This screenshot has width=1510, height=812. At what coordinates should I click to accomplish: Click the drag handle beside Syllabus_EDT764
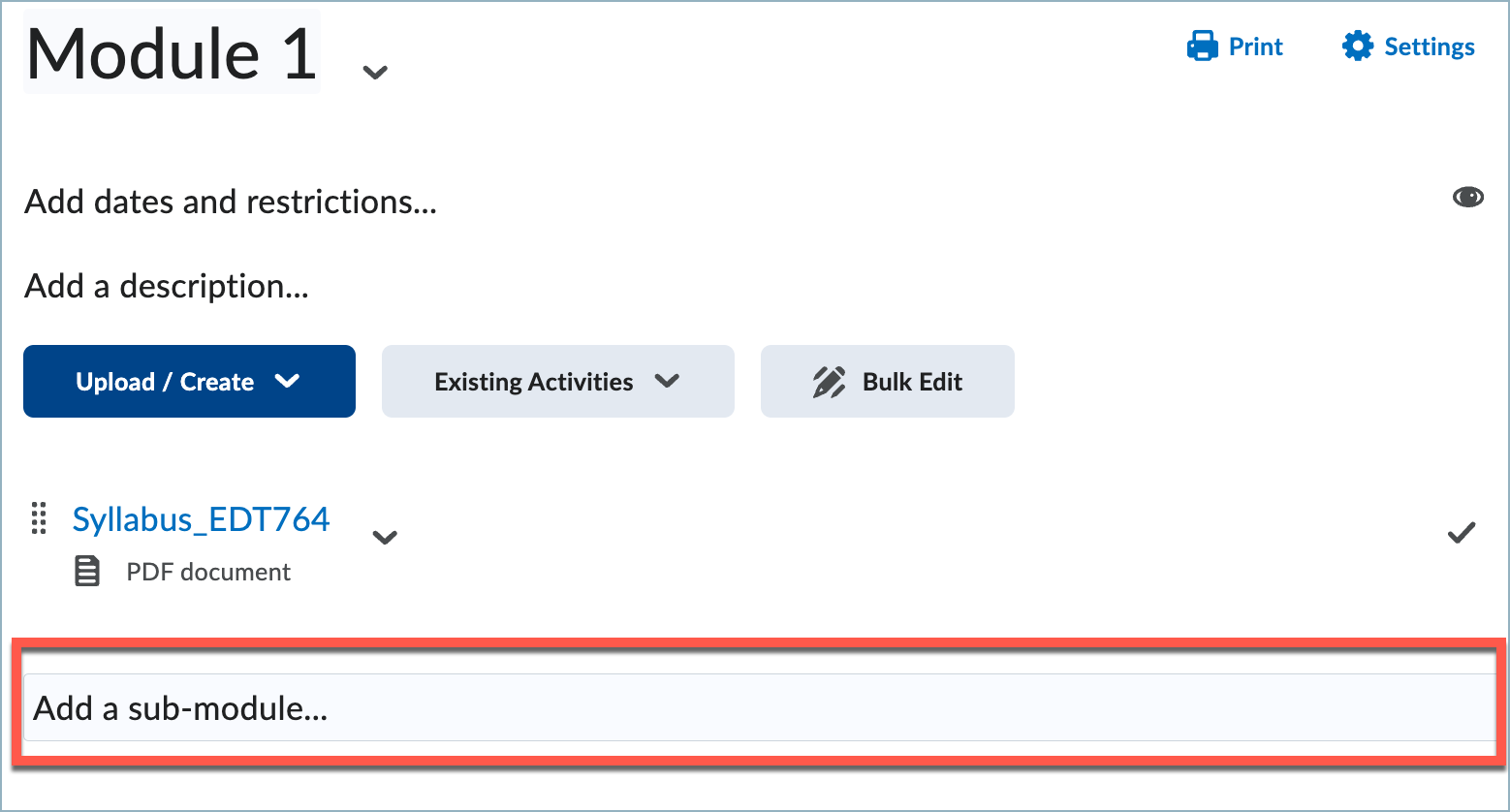point(39,518)
